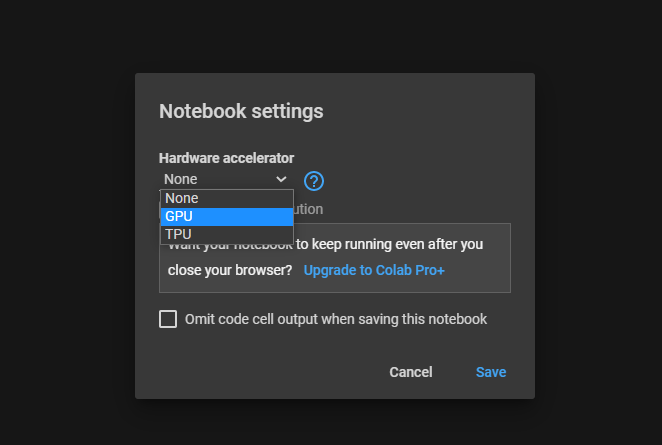Click the empty area left of Cancel
The width and height of the screenshot is (662, 445).
point(260,372)
